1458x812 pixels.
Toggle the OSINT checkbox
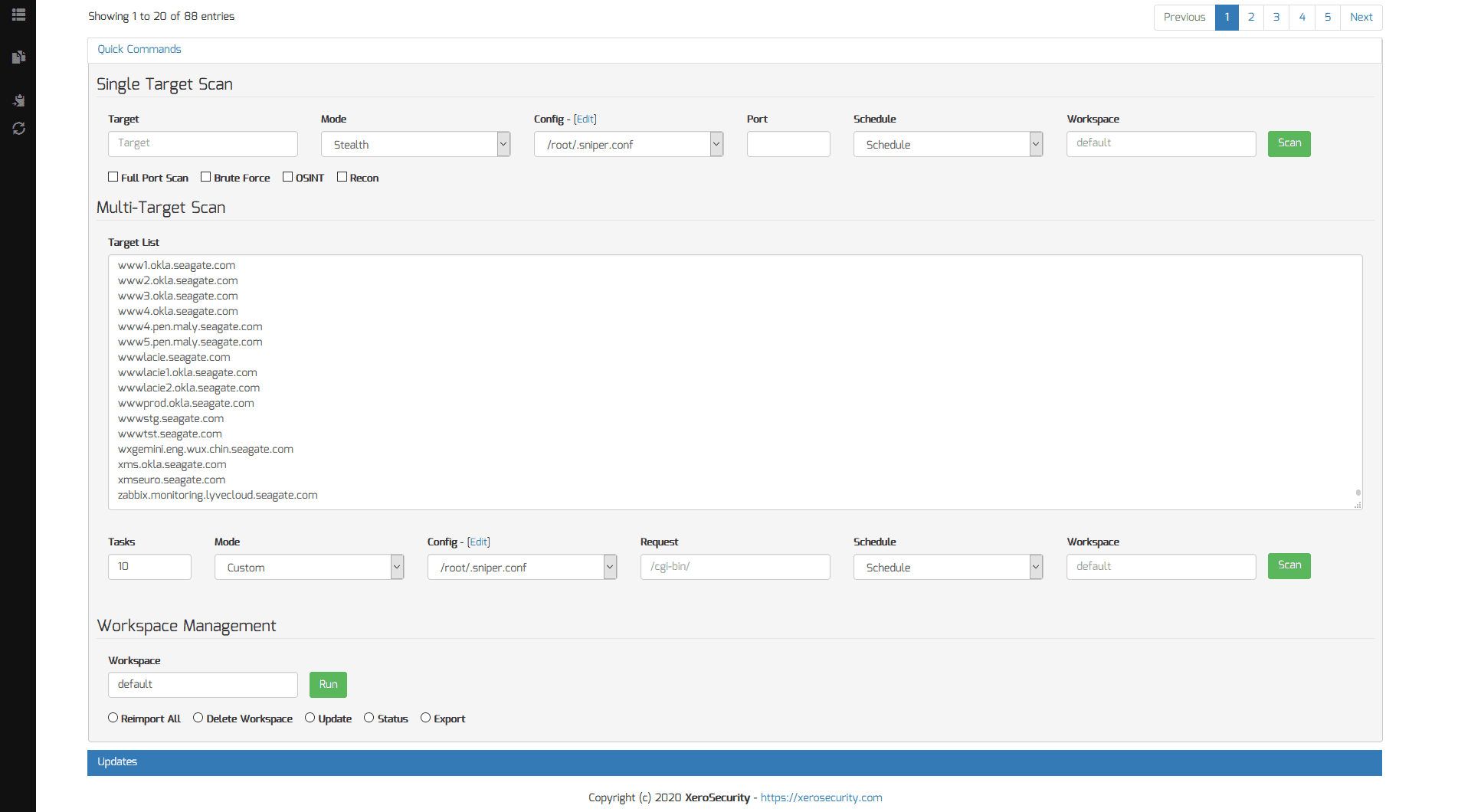tap(287, 177)
